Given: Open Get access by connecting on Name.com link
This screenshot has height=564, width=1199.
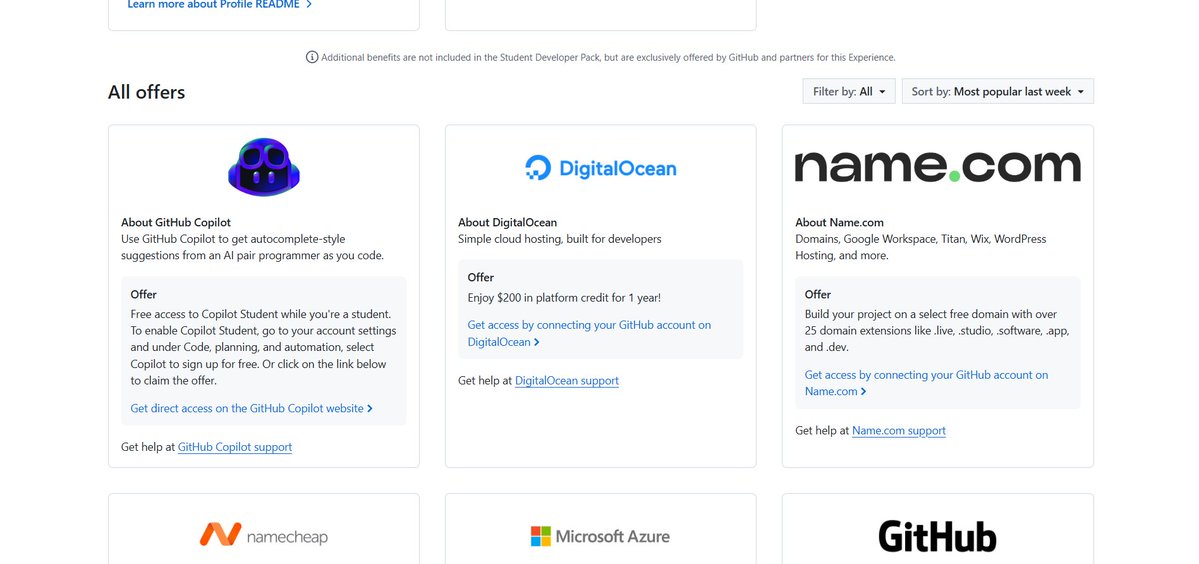Looking at the screenshot, I should [926, 383].
